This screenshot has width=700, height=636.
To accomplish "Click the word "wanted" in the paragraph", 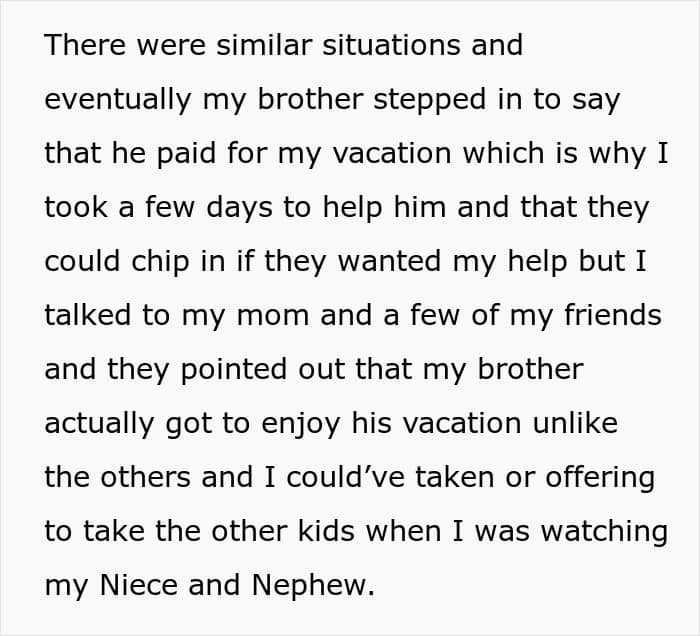I will click(x=390, y=261).
